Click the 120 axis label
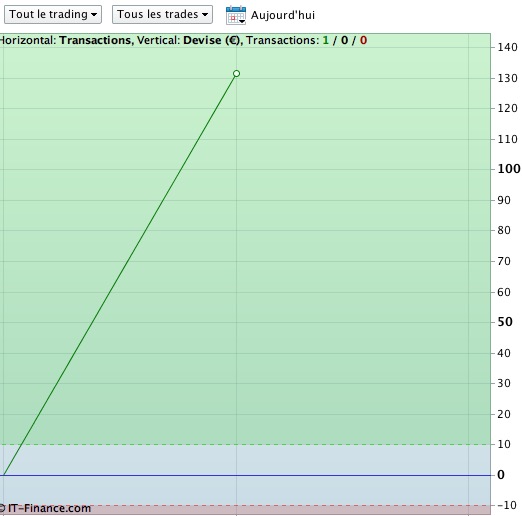The width and height of the screenshot is (522, 516). (x=507, y=108)
